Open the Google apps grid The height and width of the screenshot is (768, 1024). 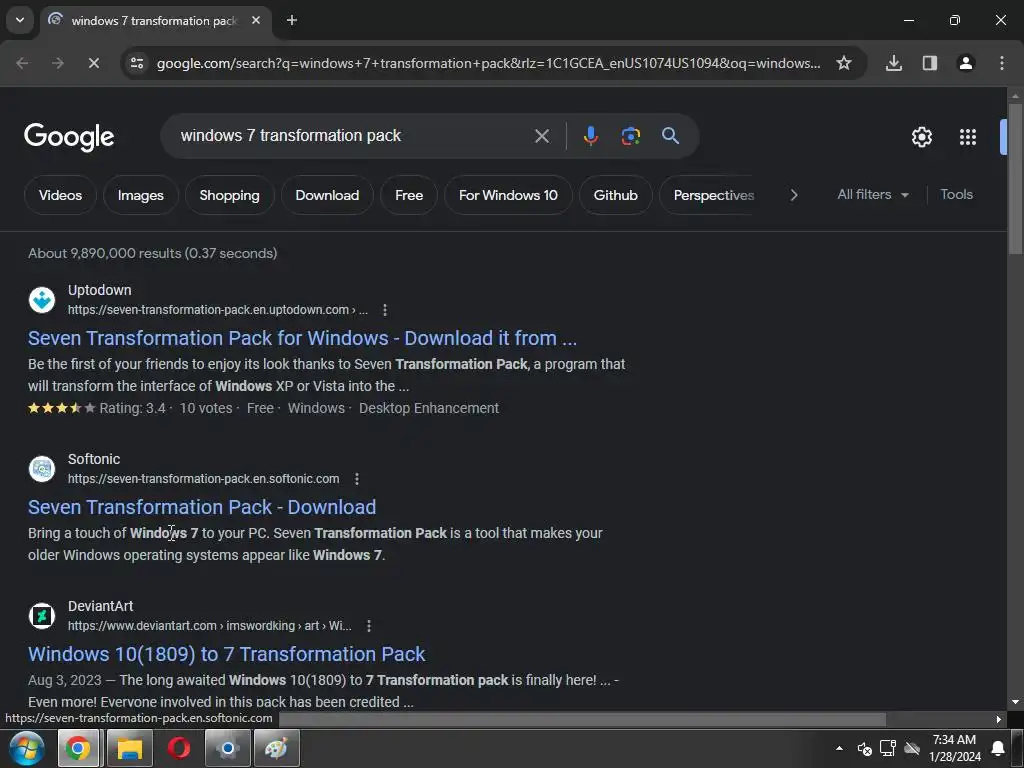pyautogui.click(x=968, y=136)
